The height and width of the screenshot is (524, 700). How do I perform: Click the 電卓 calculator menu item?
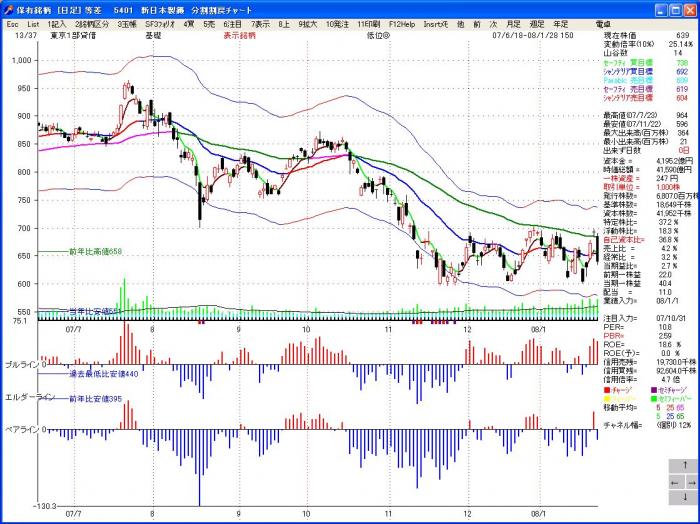(603, 22)
